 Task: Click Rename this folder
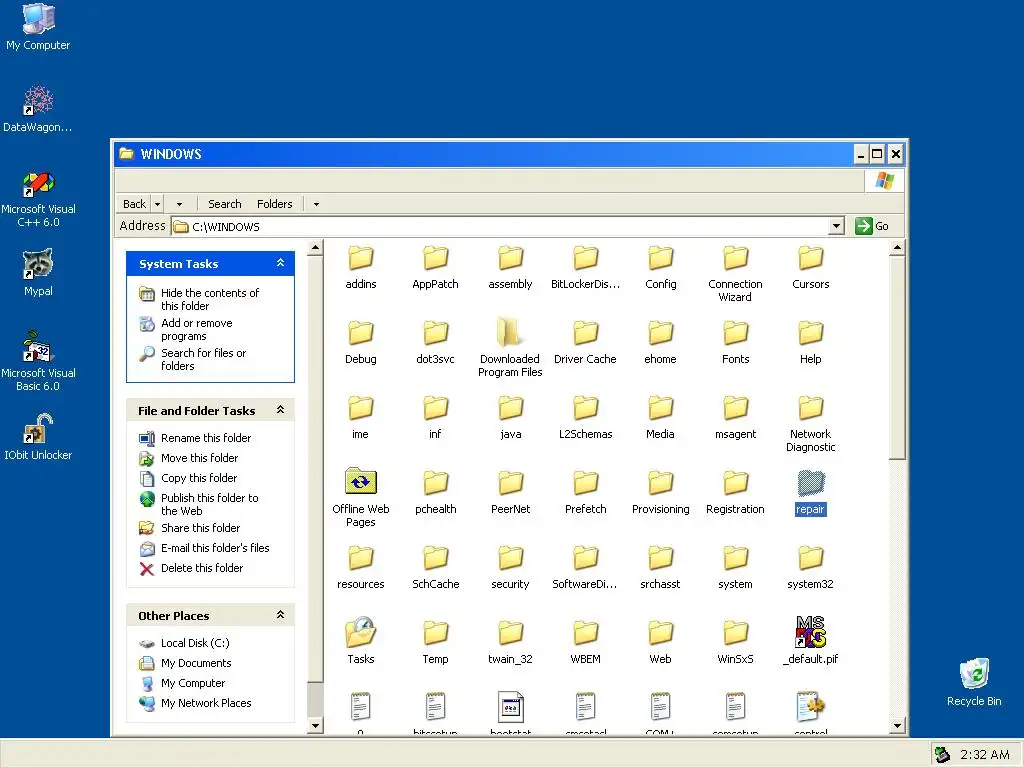click(206, 438)
